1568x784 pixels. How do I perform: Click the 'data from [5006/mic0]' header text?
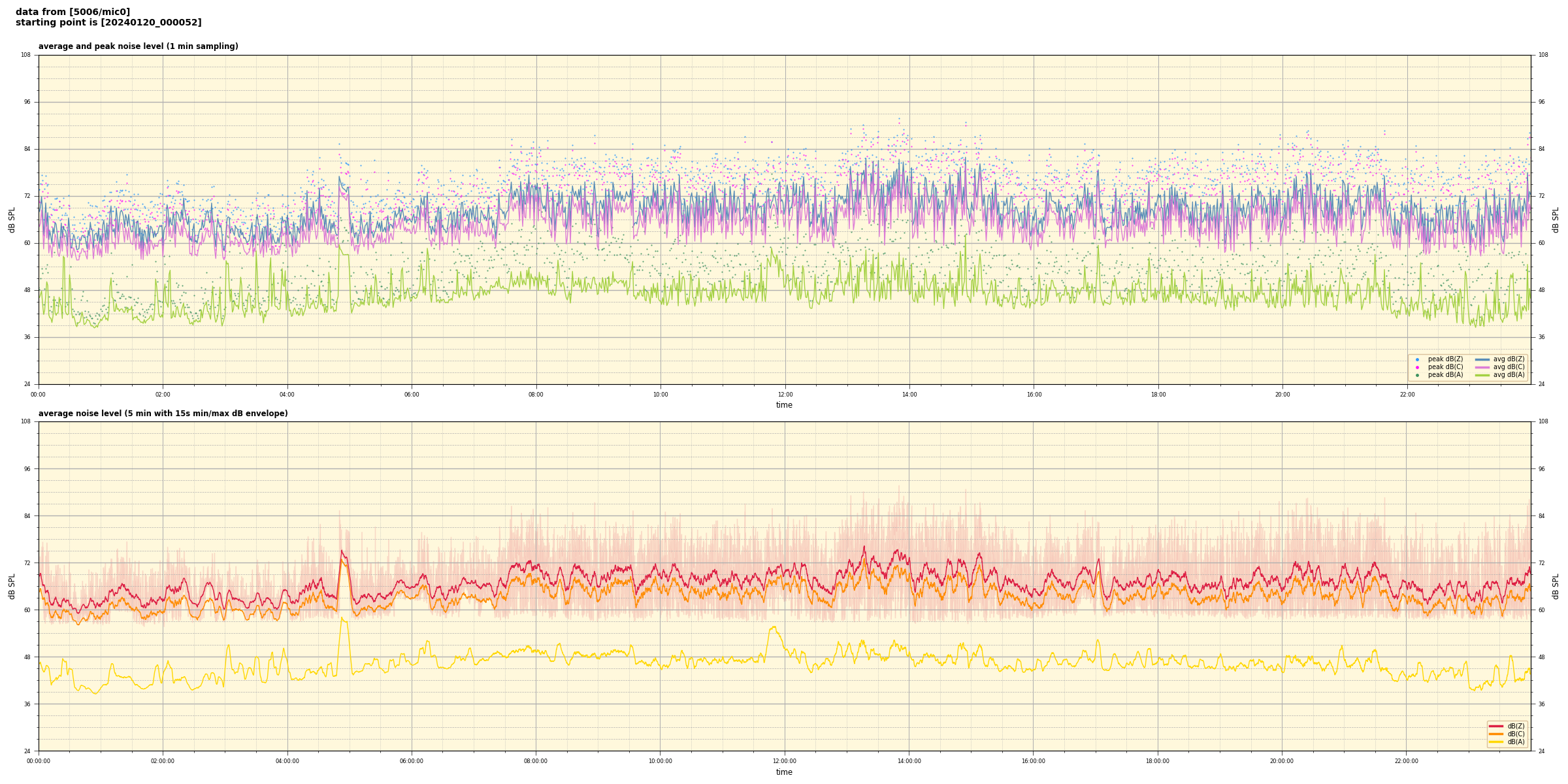click(x=73, y=12)
